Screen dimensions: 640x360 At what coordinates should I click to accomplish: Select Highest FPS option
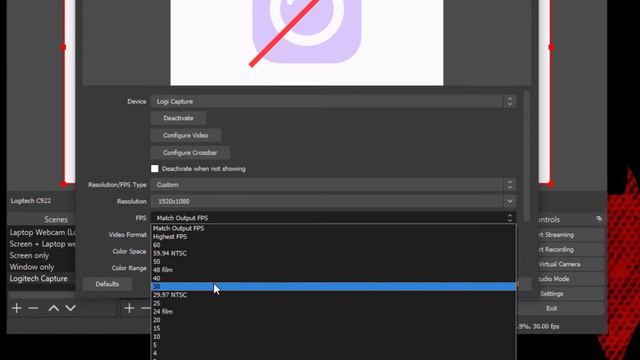pyautogui.click(x=333, y=236)
